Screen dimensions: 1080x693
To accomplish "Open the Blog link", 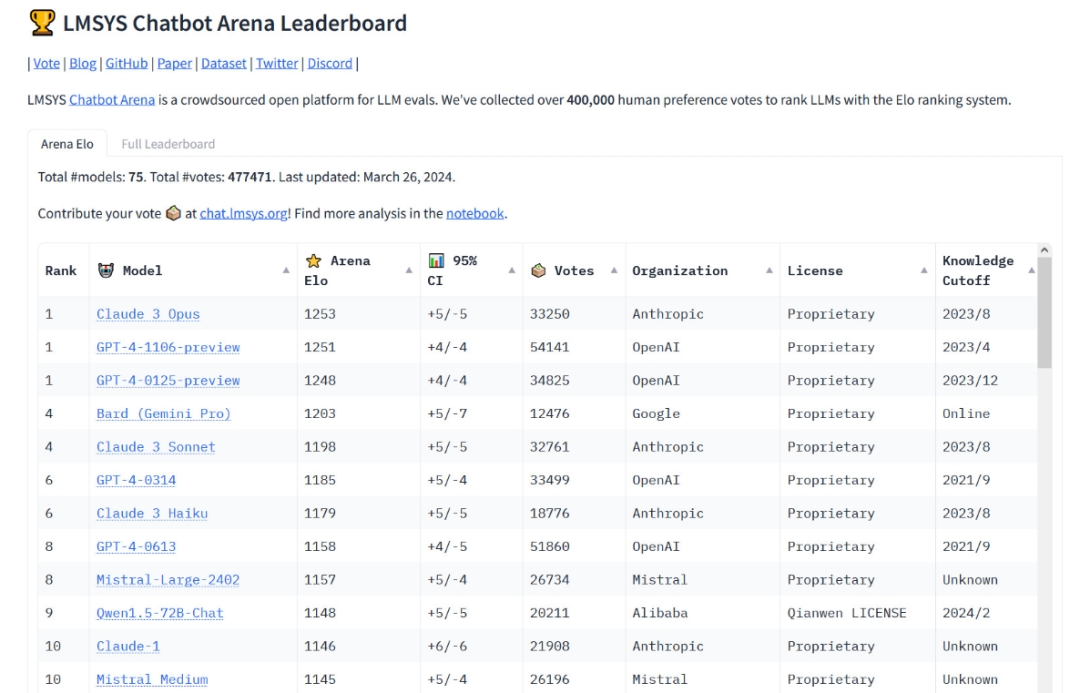I will coord(83,63).
